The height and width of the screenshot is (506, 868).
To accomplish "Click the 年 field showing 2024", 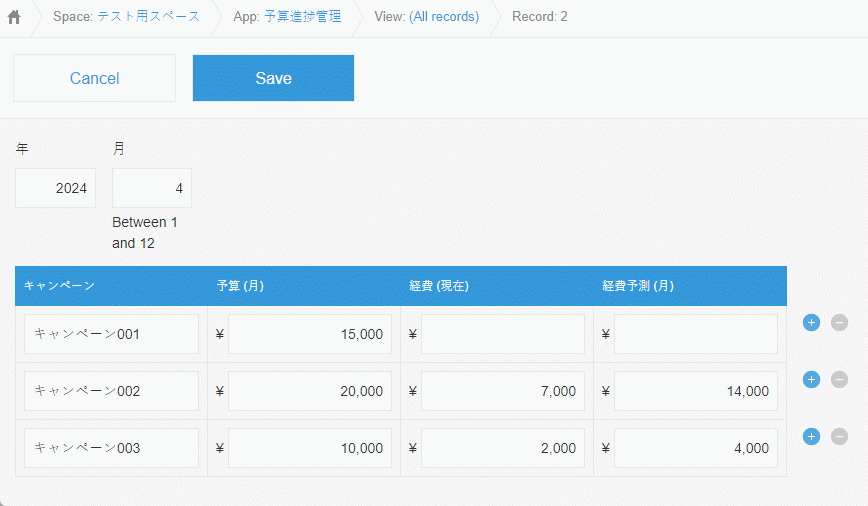I will 56,188.
